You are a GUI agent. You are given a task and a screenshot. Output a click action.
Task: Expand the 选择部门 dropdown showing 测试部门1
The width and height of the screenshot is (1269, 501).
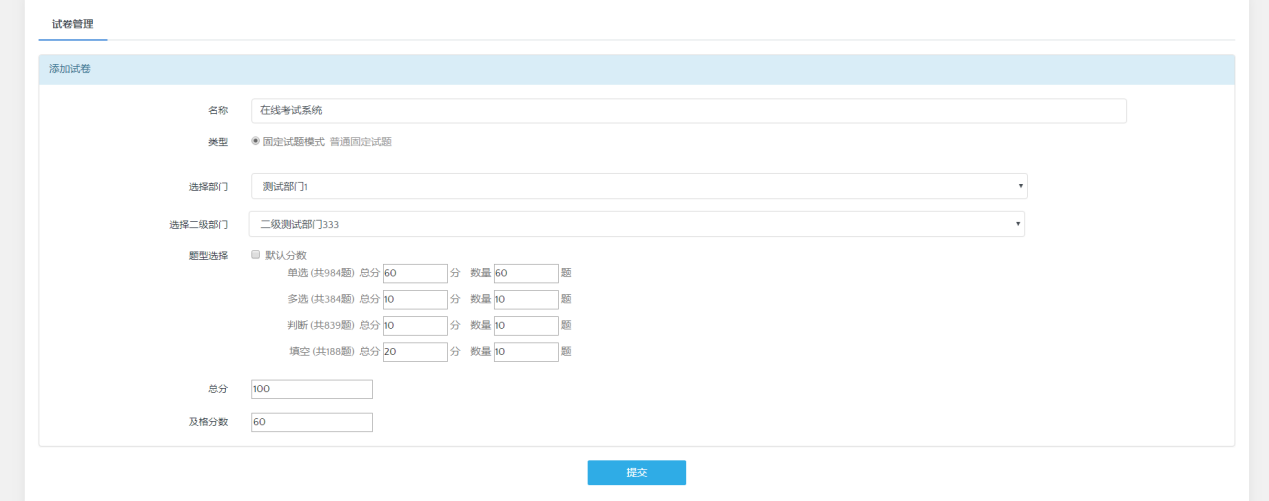639,186
